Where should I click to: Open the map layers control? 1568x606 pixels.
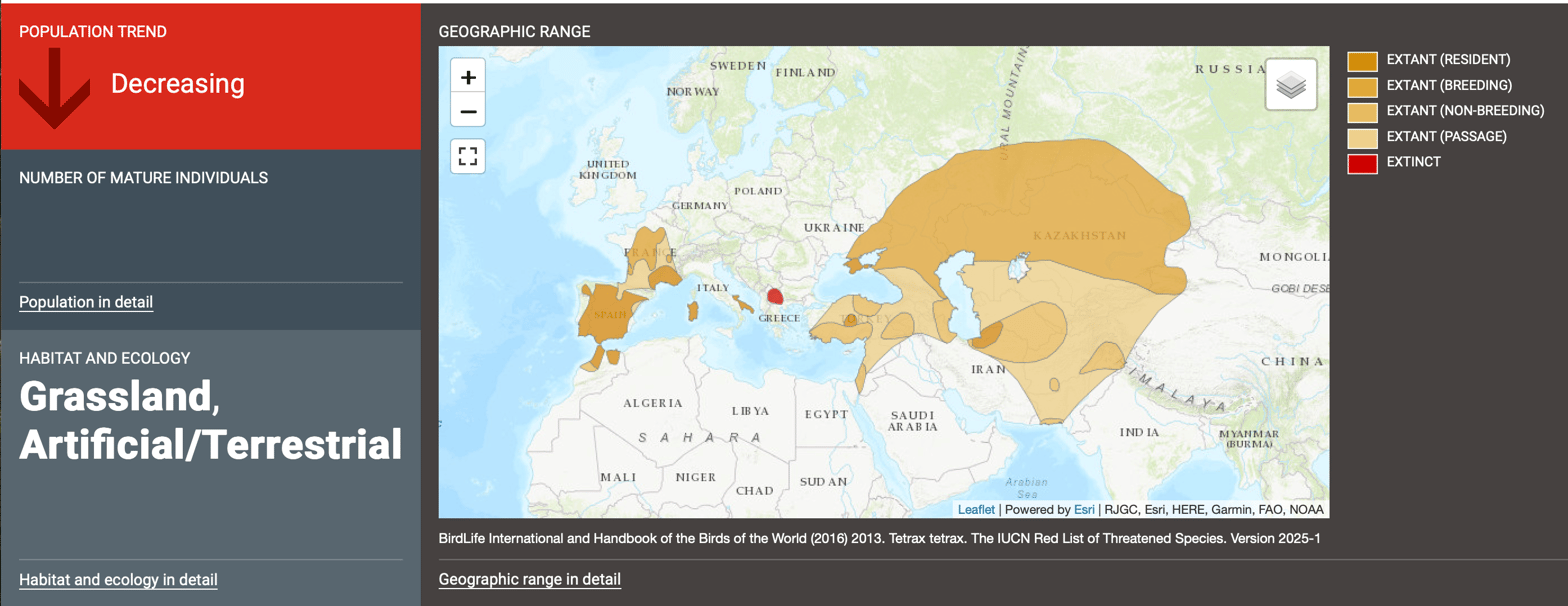tap(1291, 84)
